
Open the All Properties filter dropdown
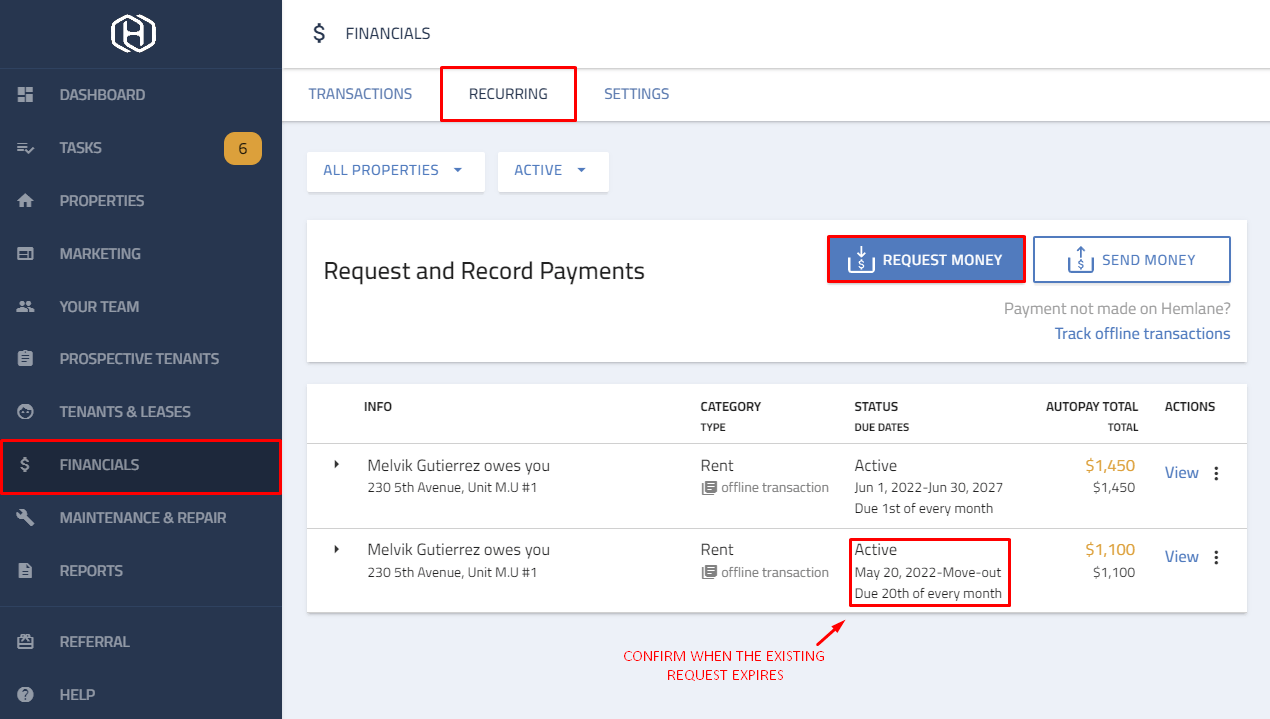click(x=395, y=170)
